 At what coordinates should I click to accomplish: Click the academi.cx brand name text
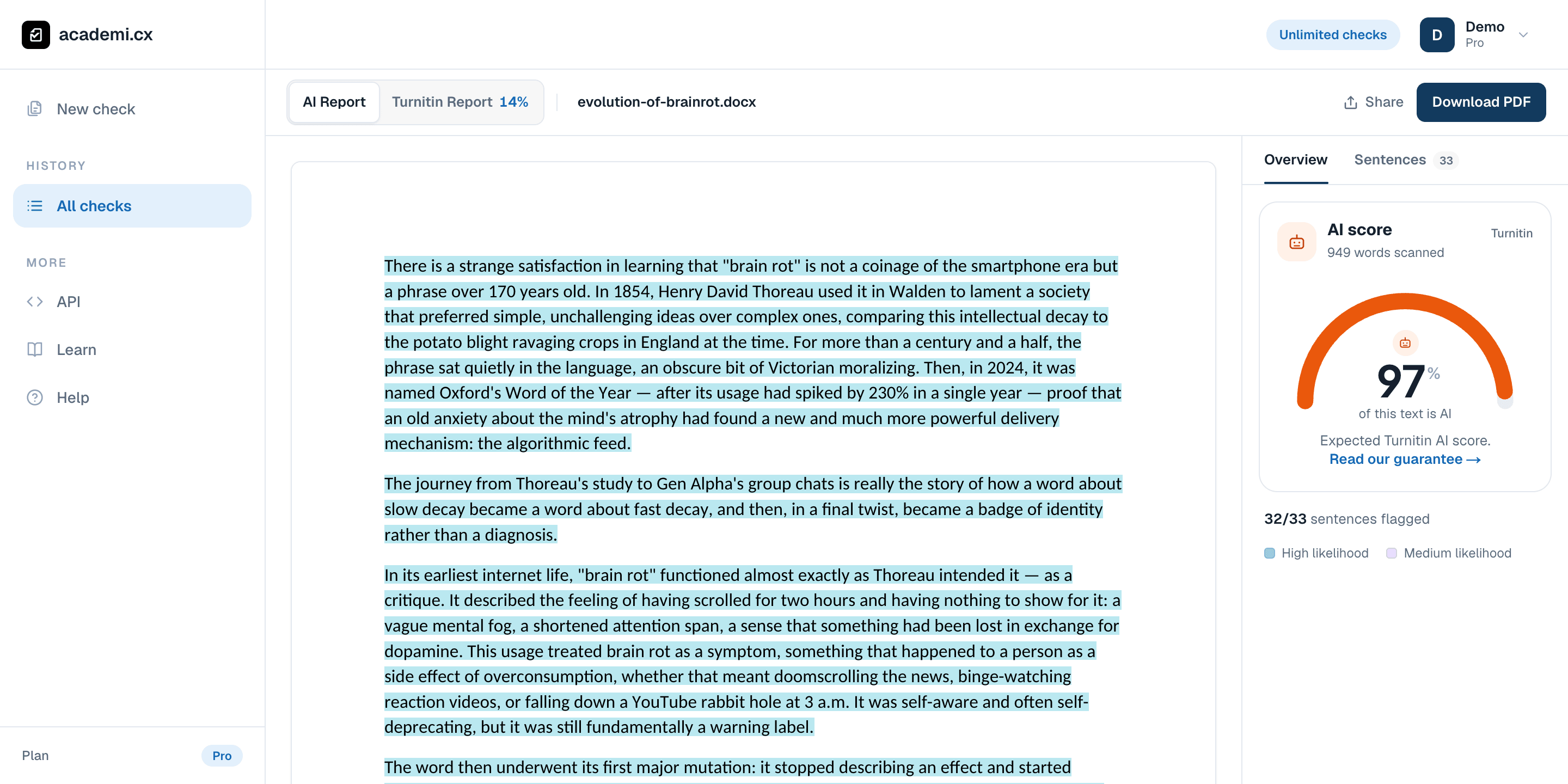tap(106, 35)
